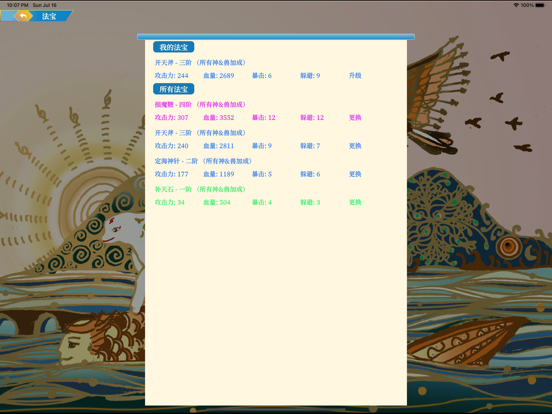The image size is (552, 414).
Task: Click the 躲避: 9 value
Action: tap(310, 75)
